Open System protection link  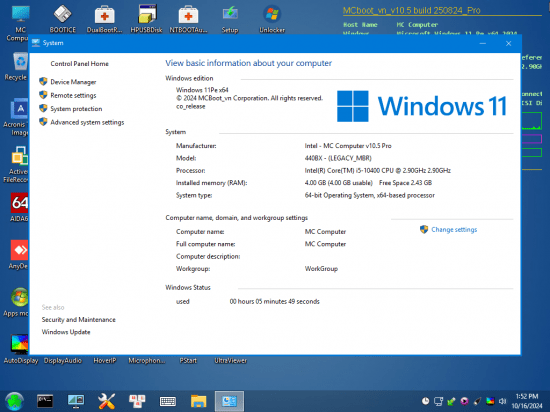tap(76, 109)
